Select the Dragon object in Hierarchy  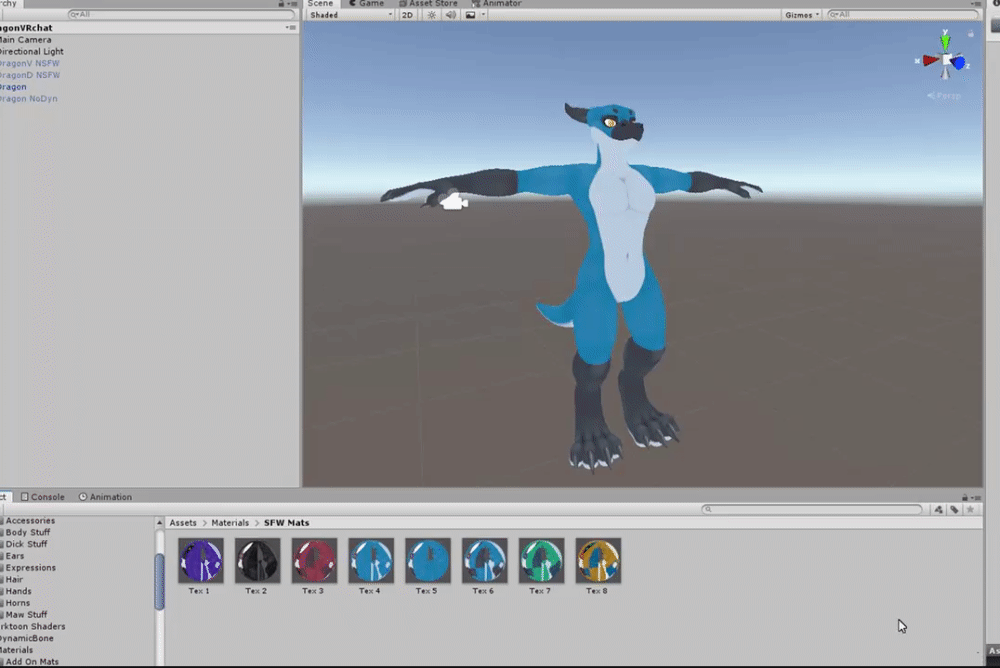(13, 87)
